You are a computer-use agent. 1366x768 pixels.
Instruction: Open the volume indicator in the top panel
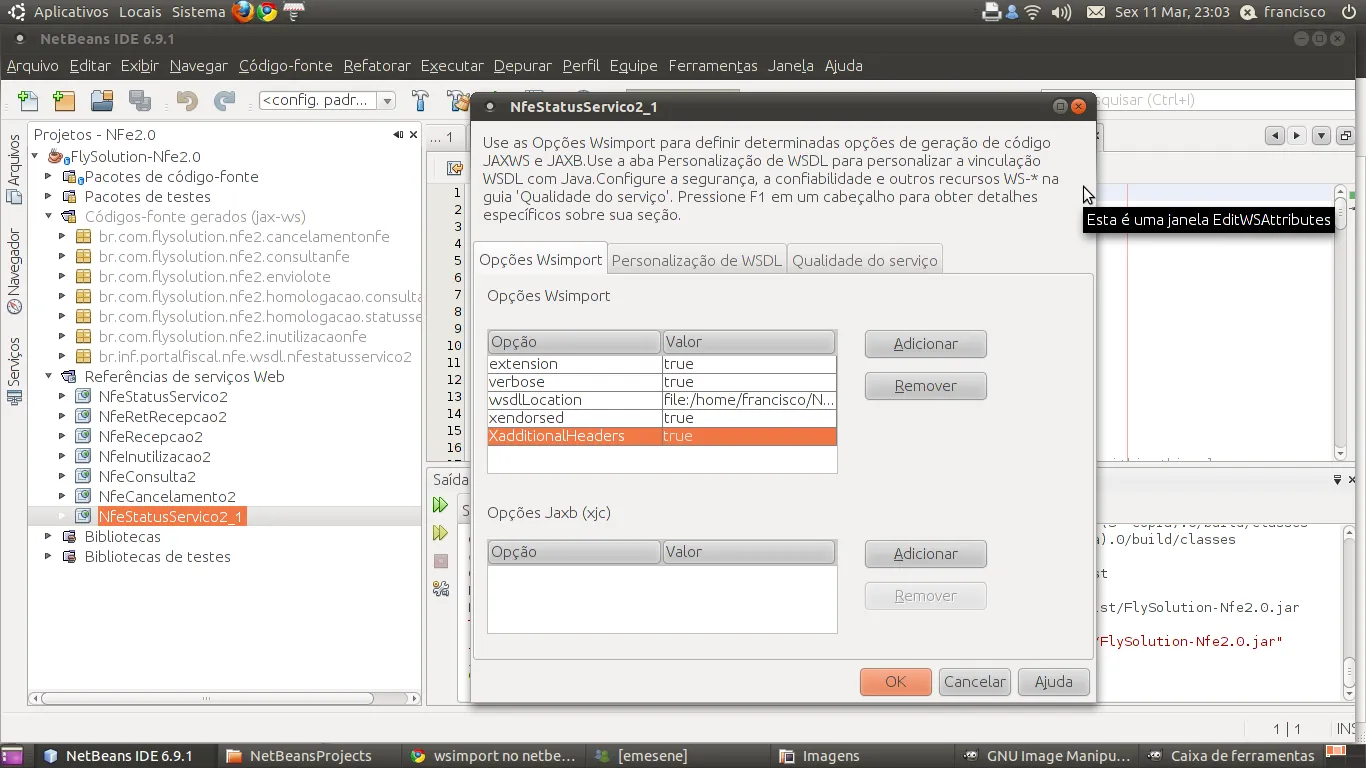1061,12
